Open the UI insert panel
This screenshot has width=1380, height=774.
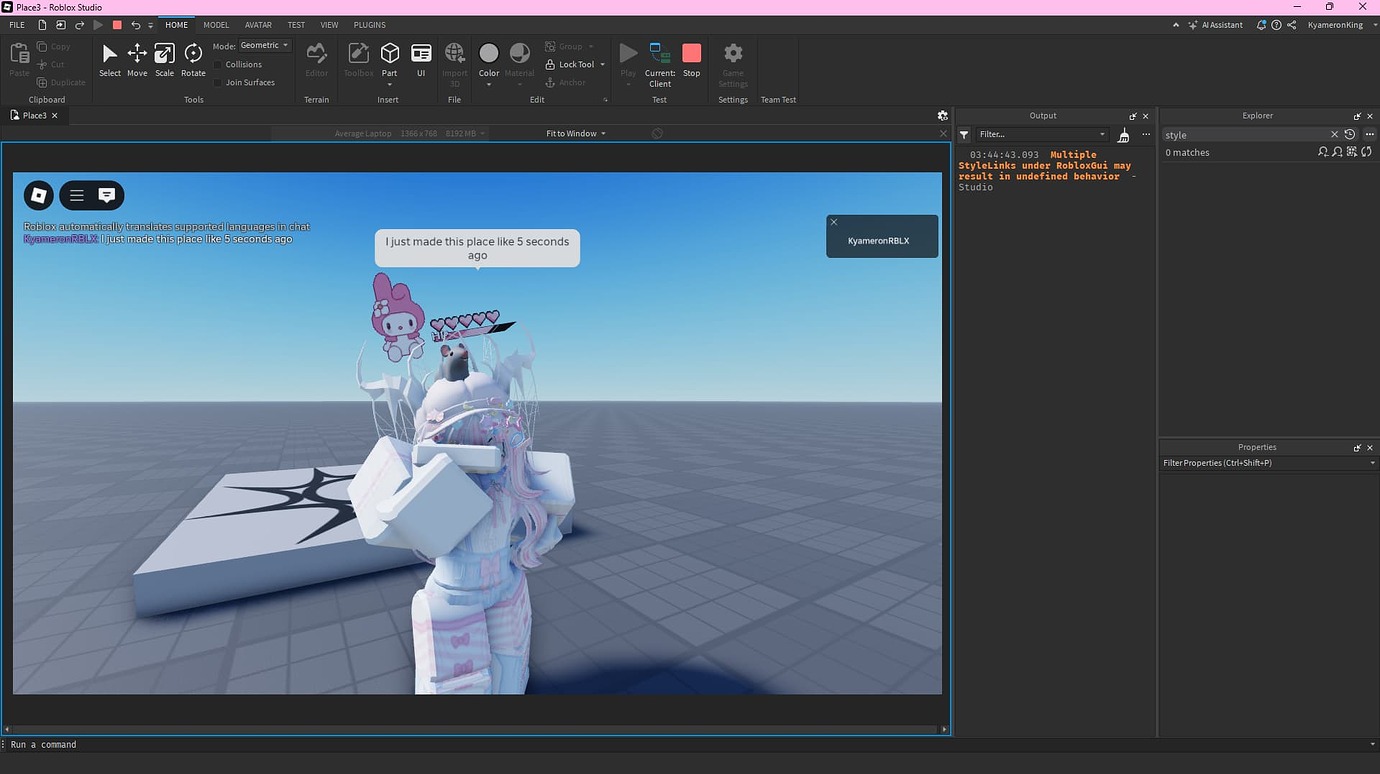tap(420, 57)
